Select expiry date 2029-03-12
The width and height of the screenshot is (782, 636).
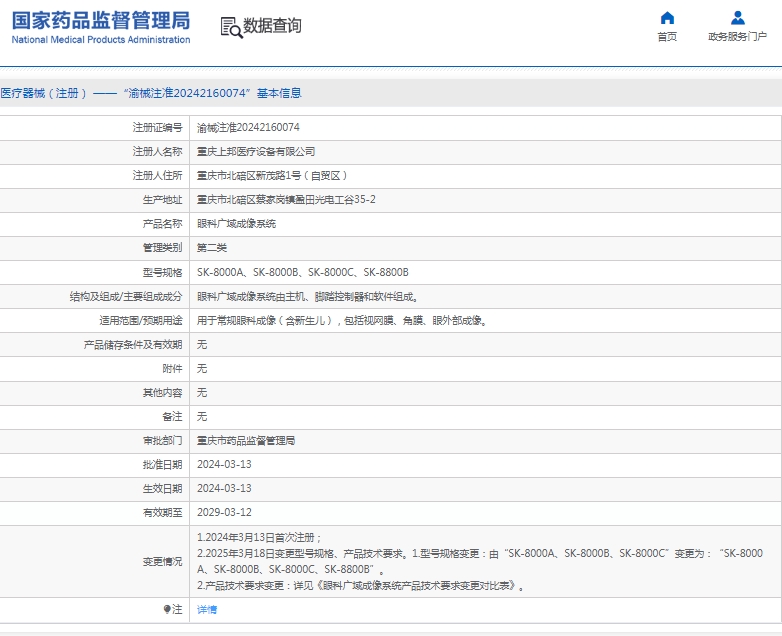pyautogui.click(x=224, y=512)
